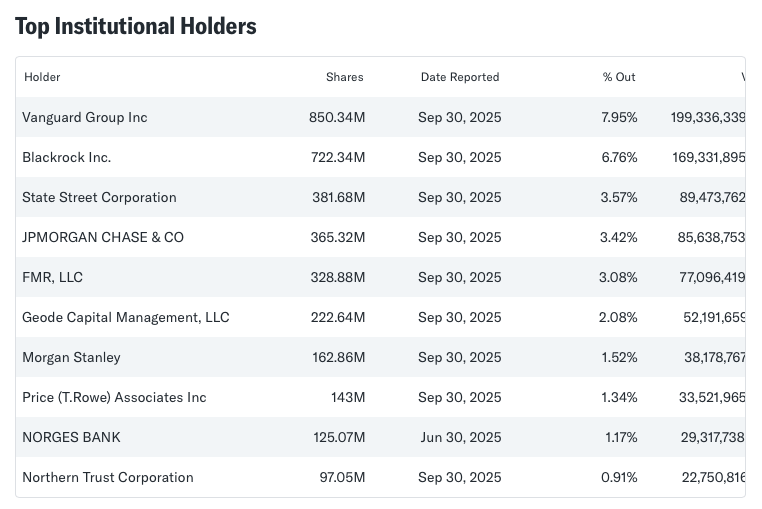
Task: Click the Vanguard Group Inc holder name
Action: (x=85, y=117)
